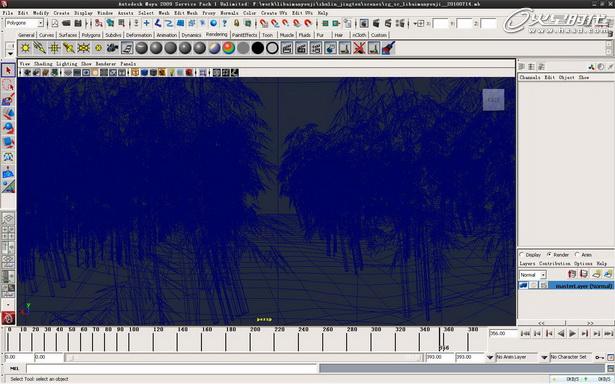Screen dimensions: 615x384
Task: Switch to the Polygons shelf tab
Action: tap(91, 35)
